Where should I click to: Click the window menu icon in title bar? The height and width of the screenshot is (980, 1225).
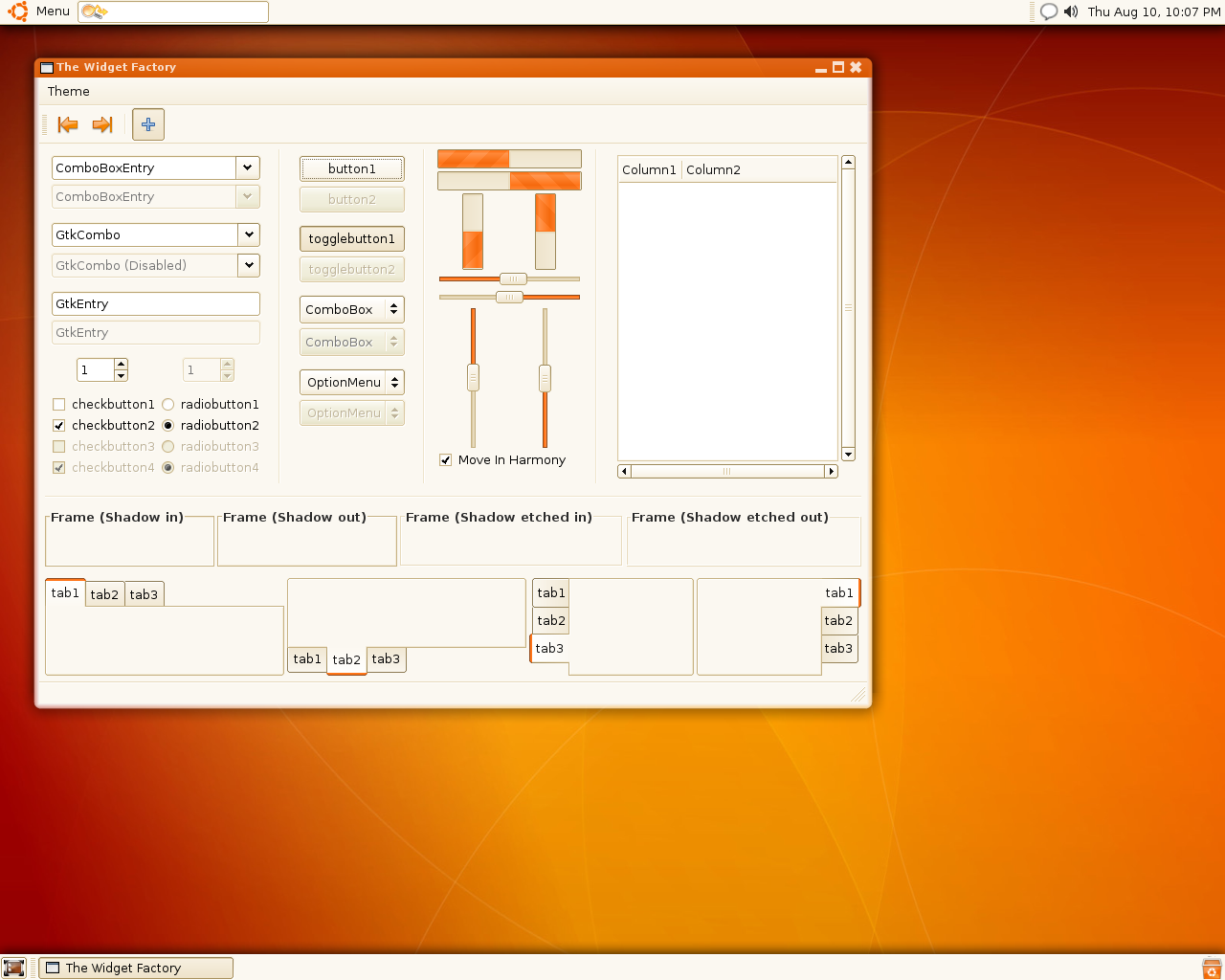[46, 67]
